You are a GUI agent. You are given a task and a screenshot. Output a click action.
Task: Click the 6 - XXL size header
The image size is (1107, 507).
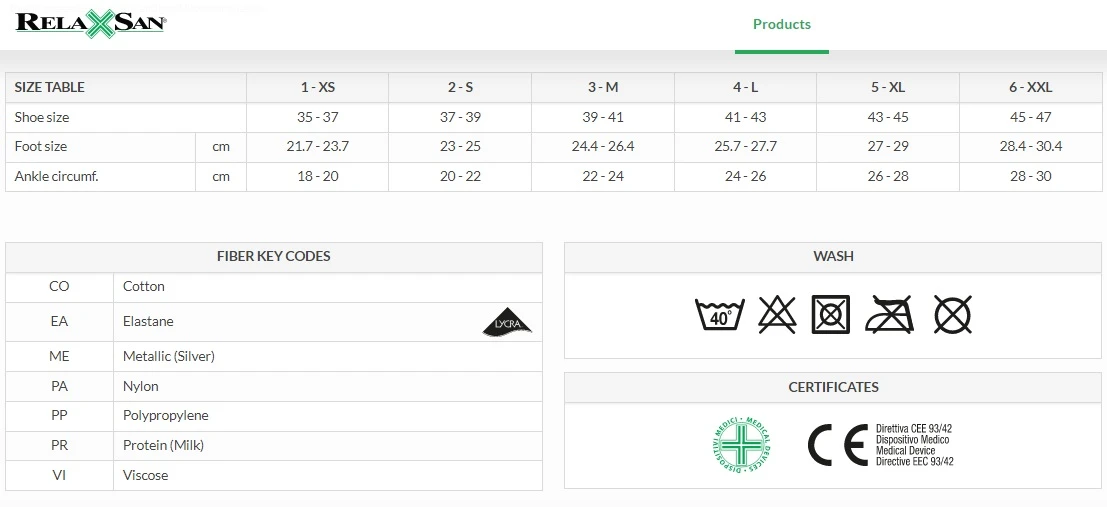click(1030, 87)
